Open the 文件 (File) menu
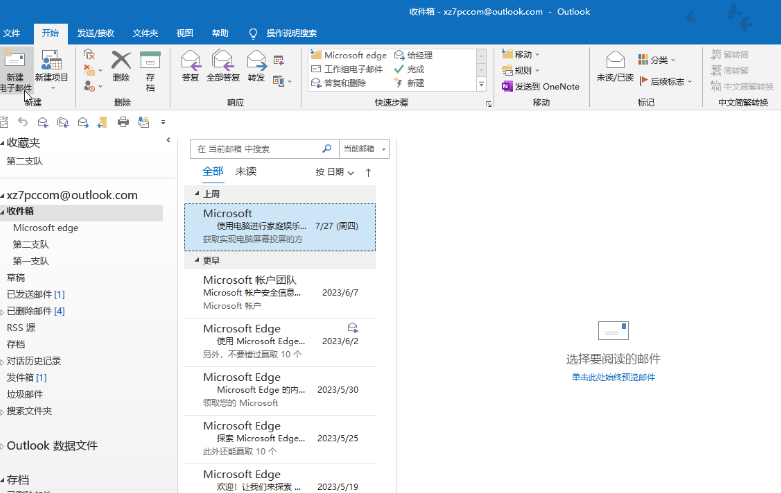 pyautogui.click(x=11, y=33)
